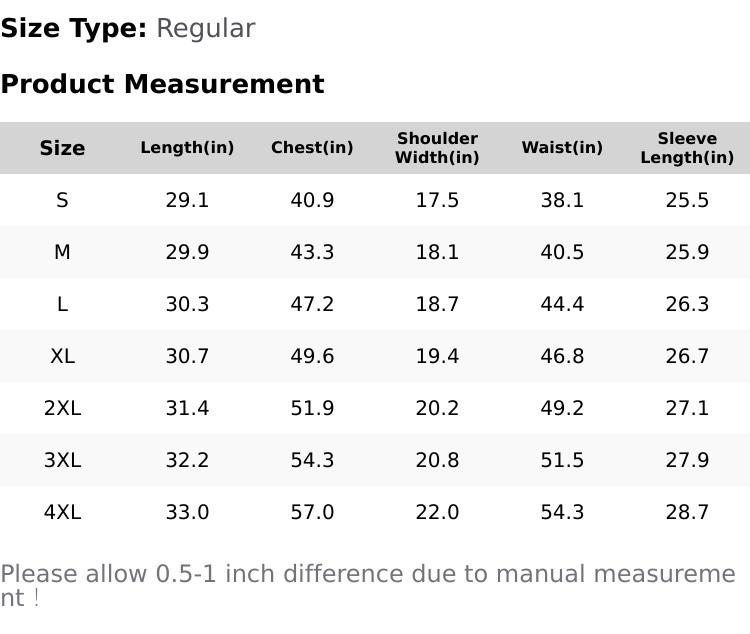Click the manual measurement disclaimer note
The height and width of the screenshot is (634, 750).
click(367, 585)
